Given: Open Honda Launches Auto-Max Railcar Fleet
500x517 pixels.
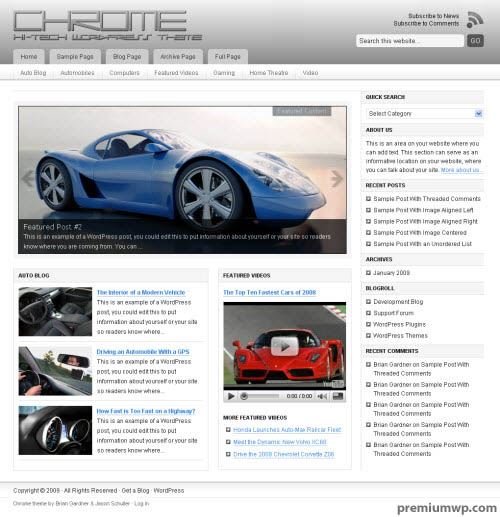Looking at the screenshot, I should tap(287, 430).
